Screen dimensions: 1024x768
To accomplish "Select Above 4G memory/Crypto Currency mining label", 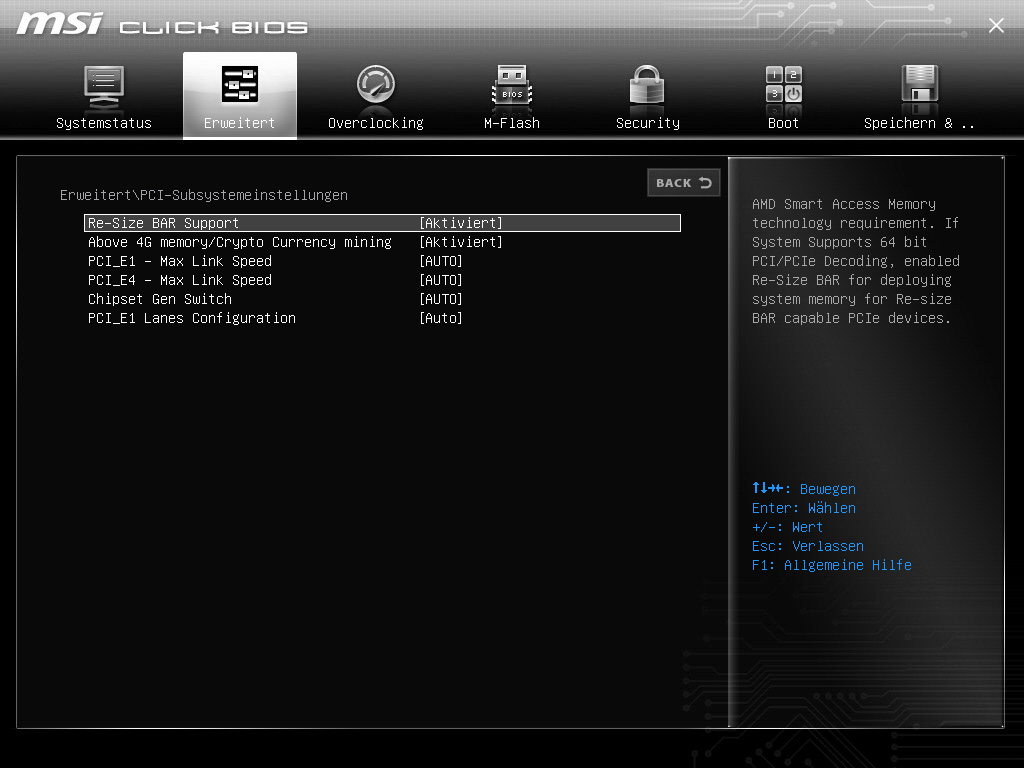I will pos(240,242).
